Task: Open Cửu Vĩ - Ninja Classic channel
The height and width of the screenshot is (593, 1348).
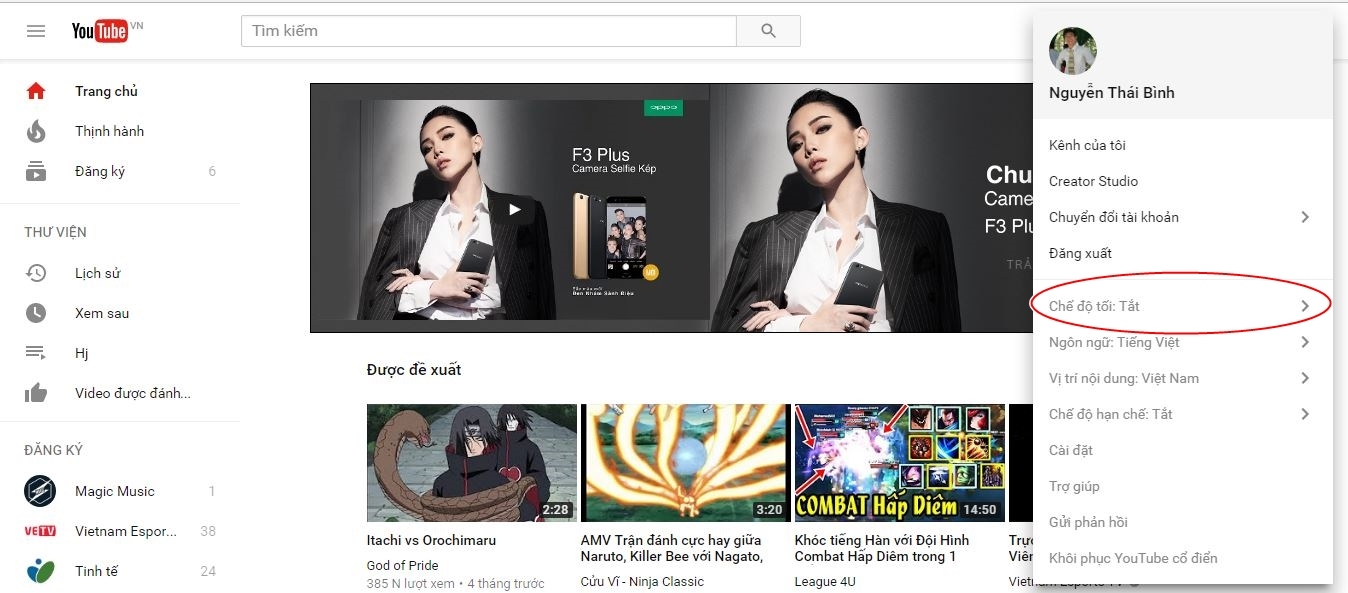Action: tap(642, 581)
